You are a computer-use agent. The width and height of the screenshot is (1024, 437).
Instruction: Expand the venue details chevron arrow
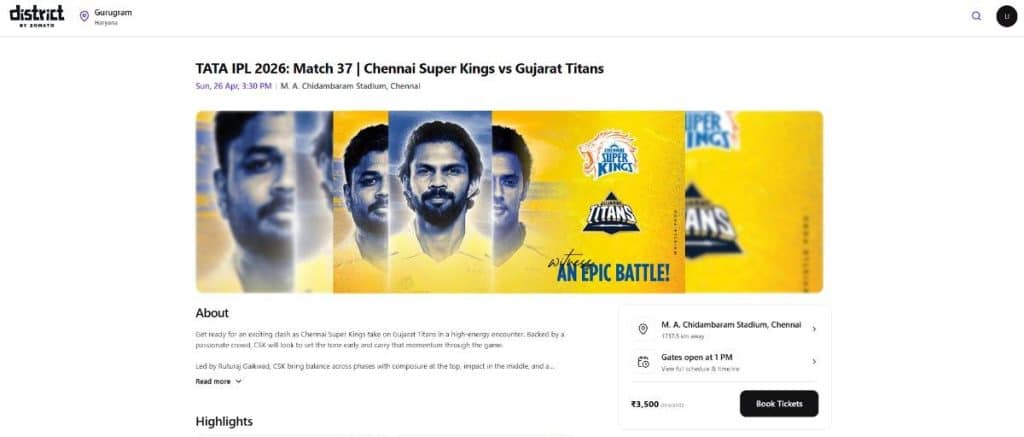point(814,329)
